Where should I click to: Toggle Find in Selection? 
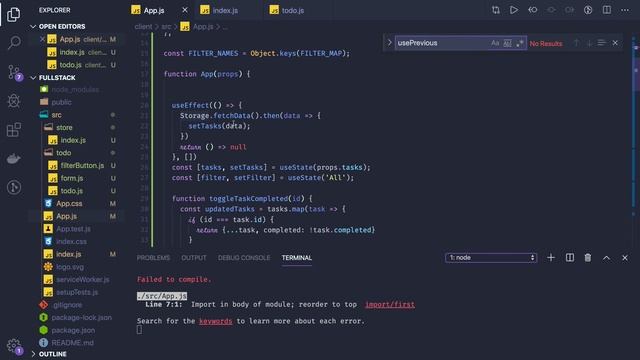[x=602, y=43]
